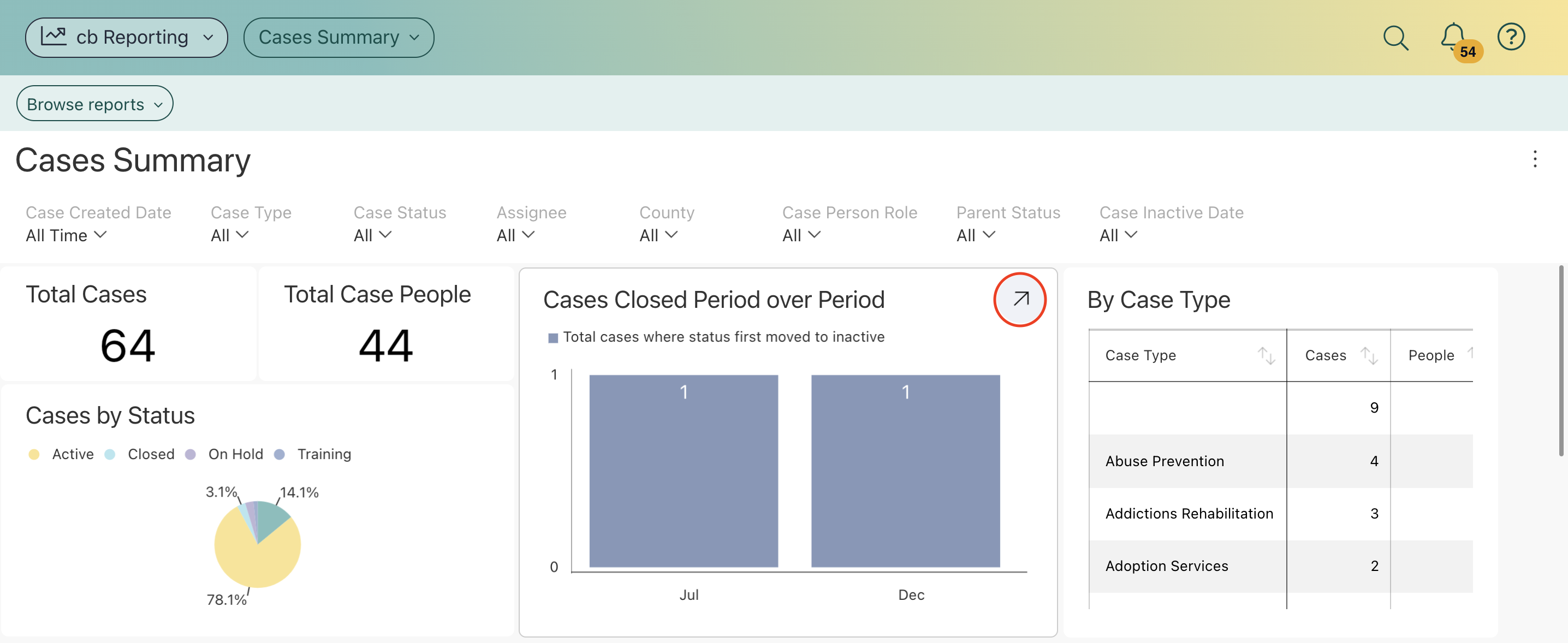
Task: Toggle Closed status in pie legend
Action: 150,455
